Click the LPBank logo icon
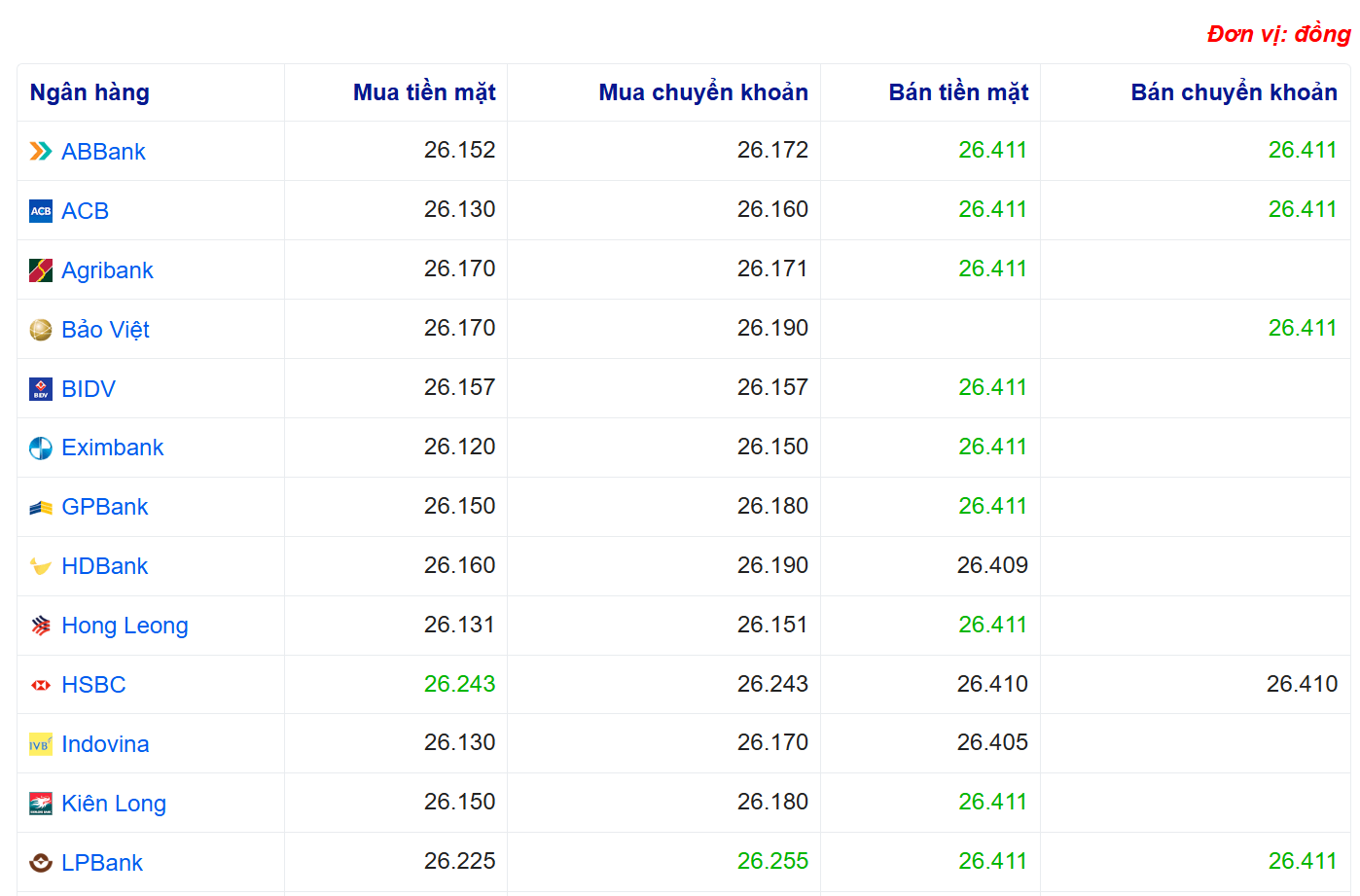The height and width of the screenshot is (896, 1360). (x=41, y=863)
